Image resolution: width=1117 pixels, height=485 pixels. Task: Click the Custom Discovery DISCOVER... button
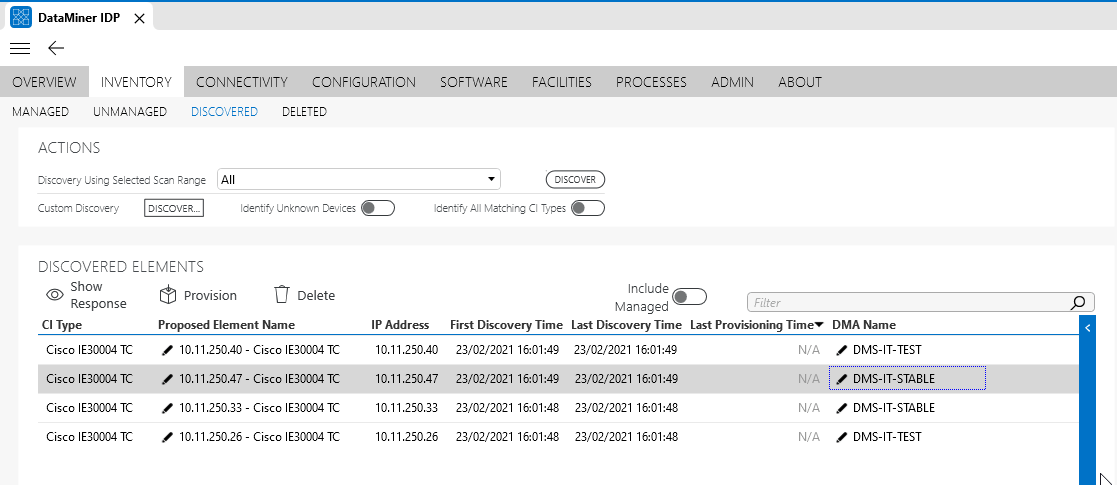pos(174,208)
